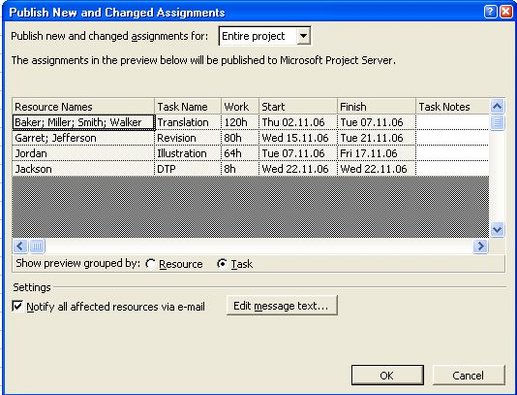Click the Start column header
The height and width of the screenshot is (395, 517).
(298, 107)
